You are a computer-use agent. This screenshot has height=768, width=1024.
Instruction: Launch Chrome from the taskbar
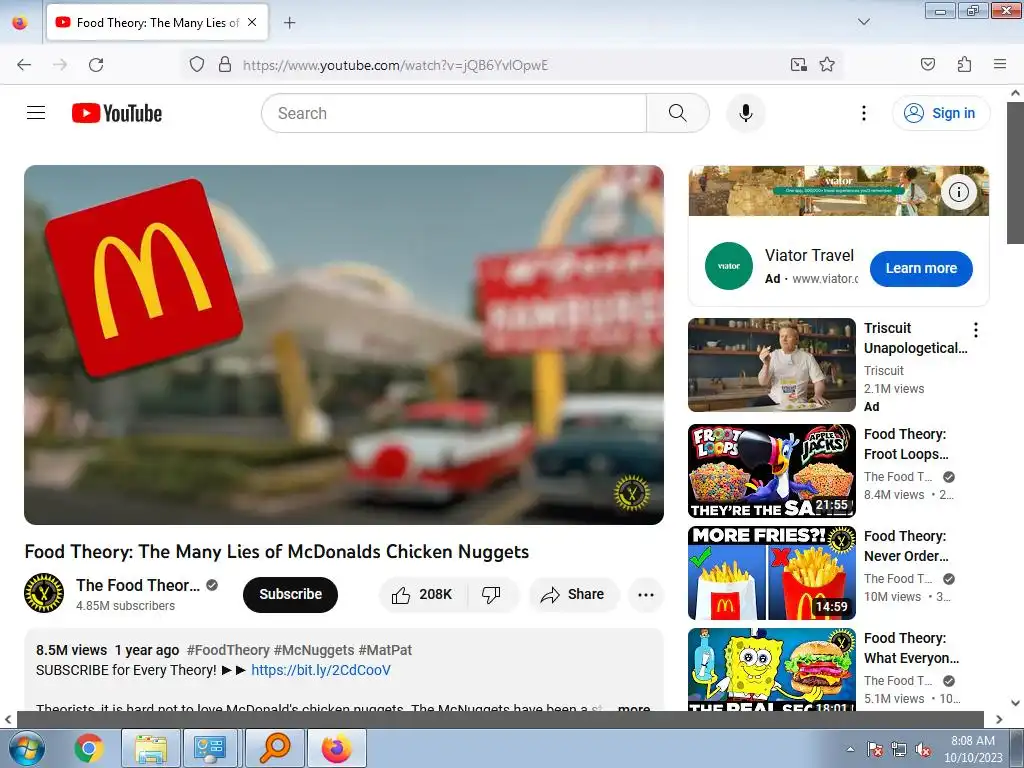(89, 748)
